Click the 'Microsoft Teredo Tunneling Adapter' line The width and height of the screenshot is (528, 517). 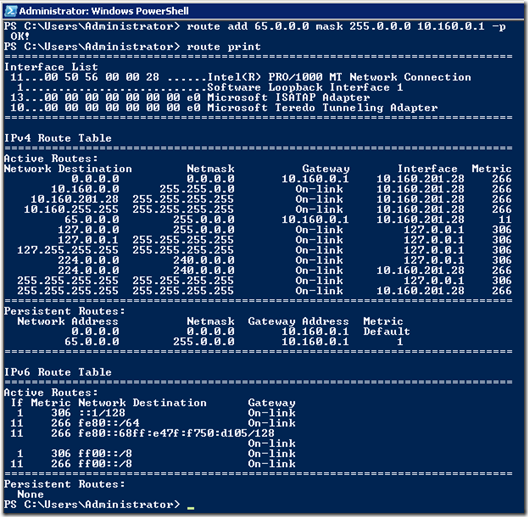[224, 107]
